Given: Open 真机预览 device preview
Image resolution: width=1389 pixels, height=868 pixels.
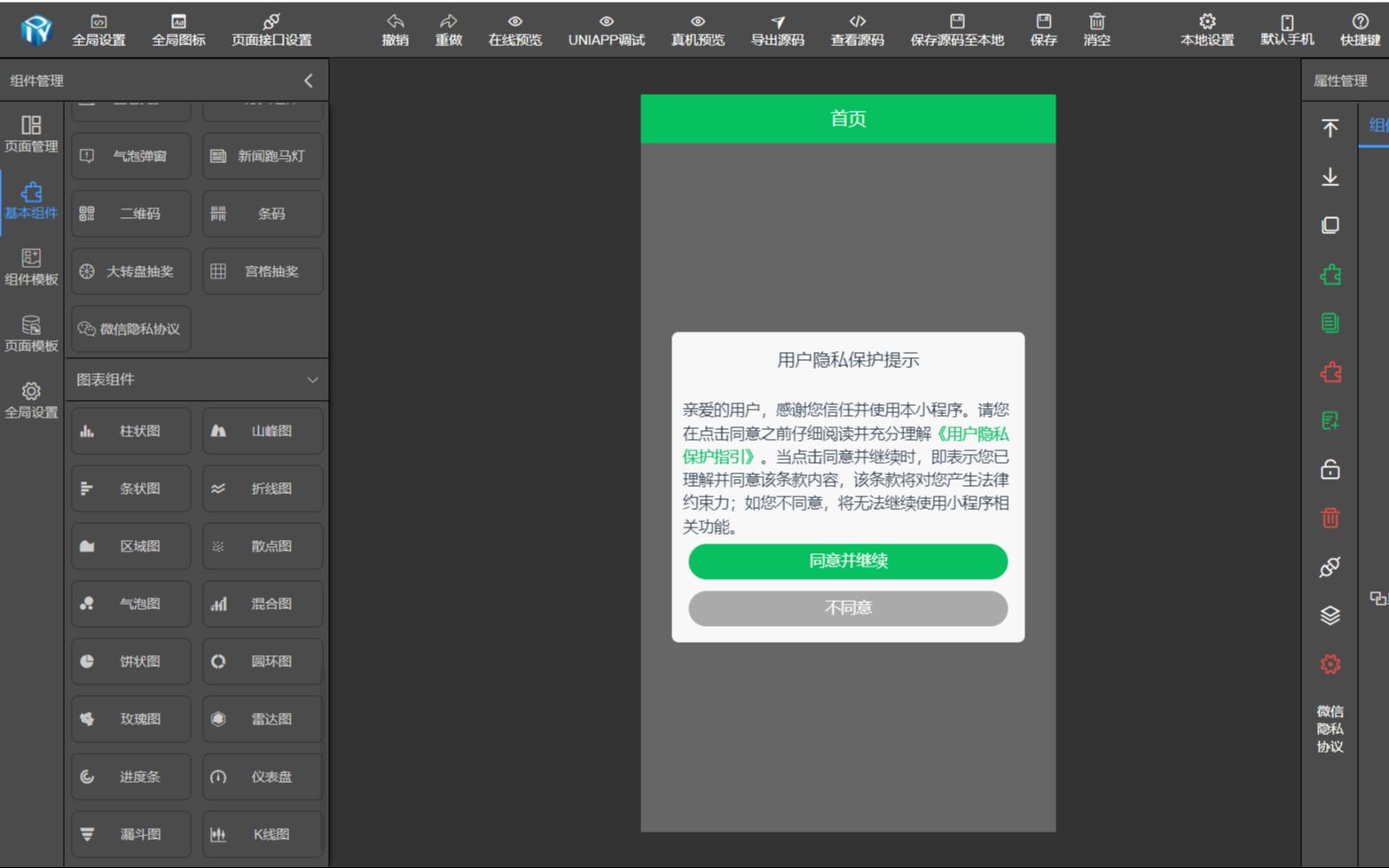Looking at the screenshot, I should pos(698,30).
